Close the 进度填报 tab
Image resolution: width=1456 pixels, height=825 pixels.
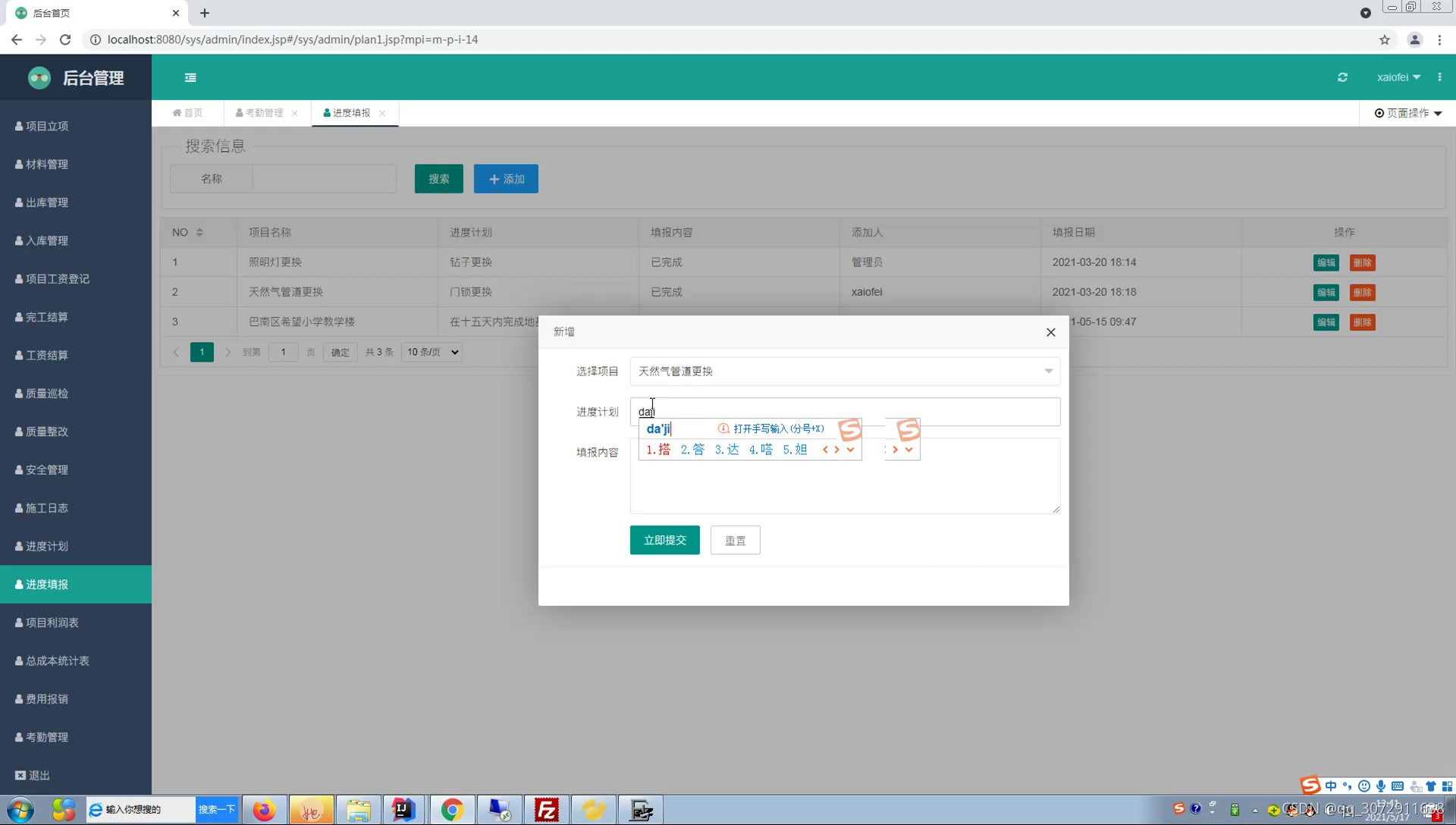pos(382,113)
